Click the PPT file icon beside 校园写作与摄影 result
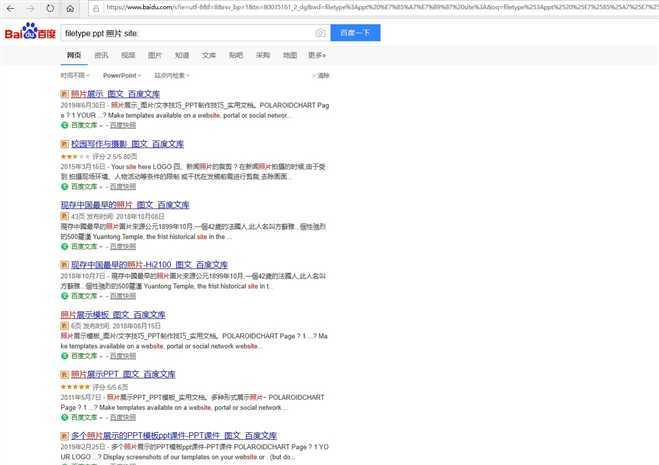 tap(64, 144)
